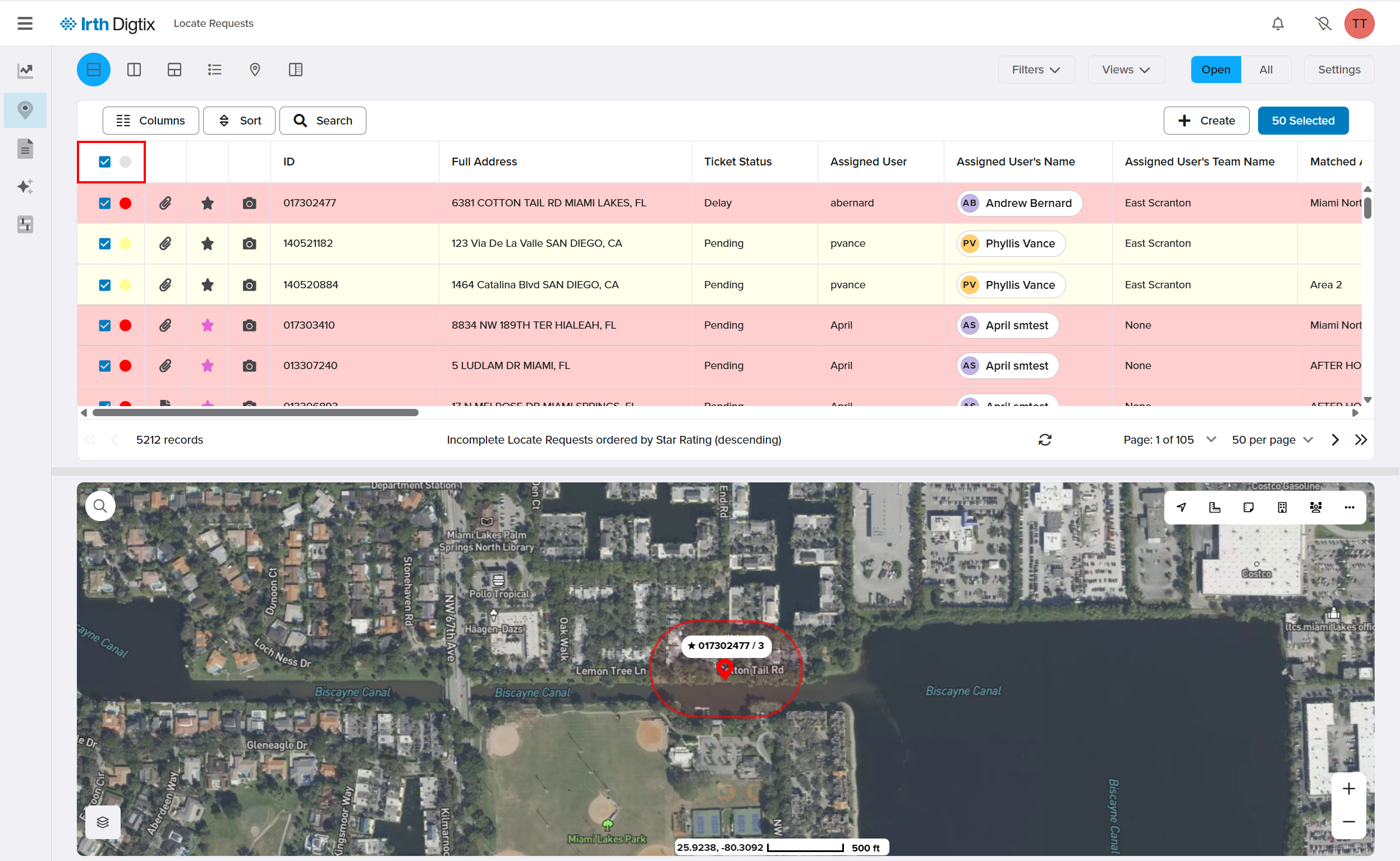Click the map search magnifier icon
Viewport: 1400px width, 861px height.
(x=100, y=506)
